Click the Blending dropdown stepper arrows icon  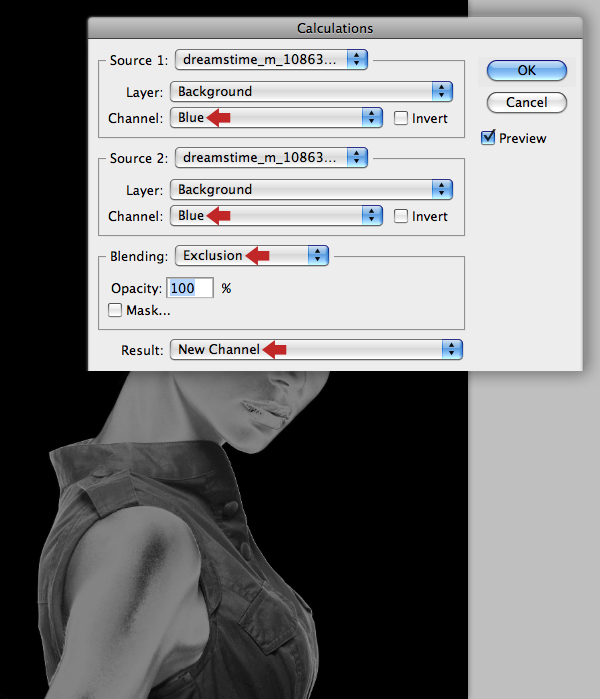pyautogui.click(x=318, y=255)
